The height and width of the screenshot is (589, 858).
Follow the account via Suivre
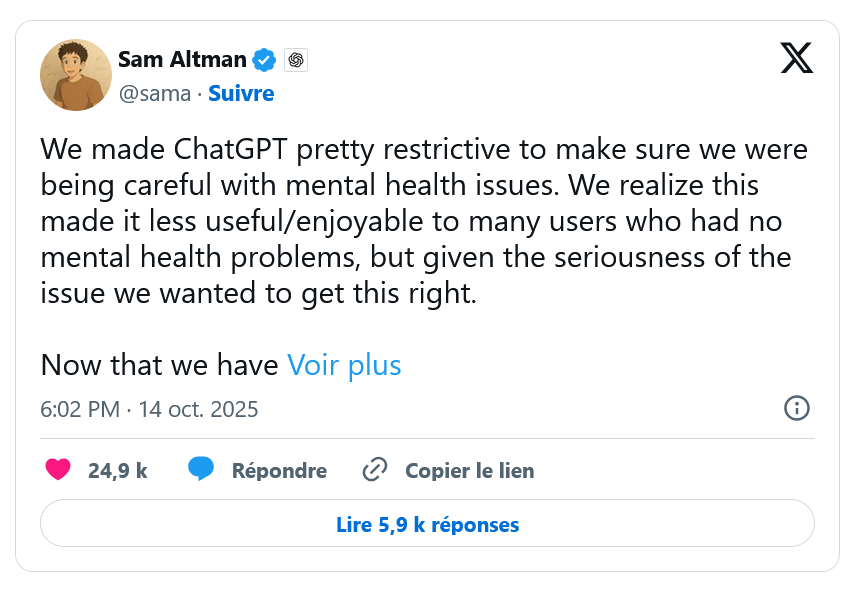click(241, 94)
